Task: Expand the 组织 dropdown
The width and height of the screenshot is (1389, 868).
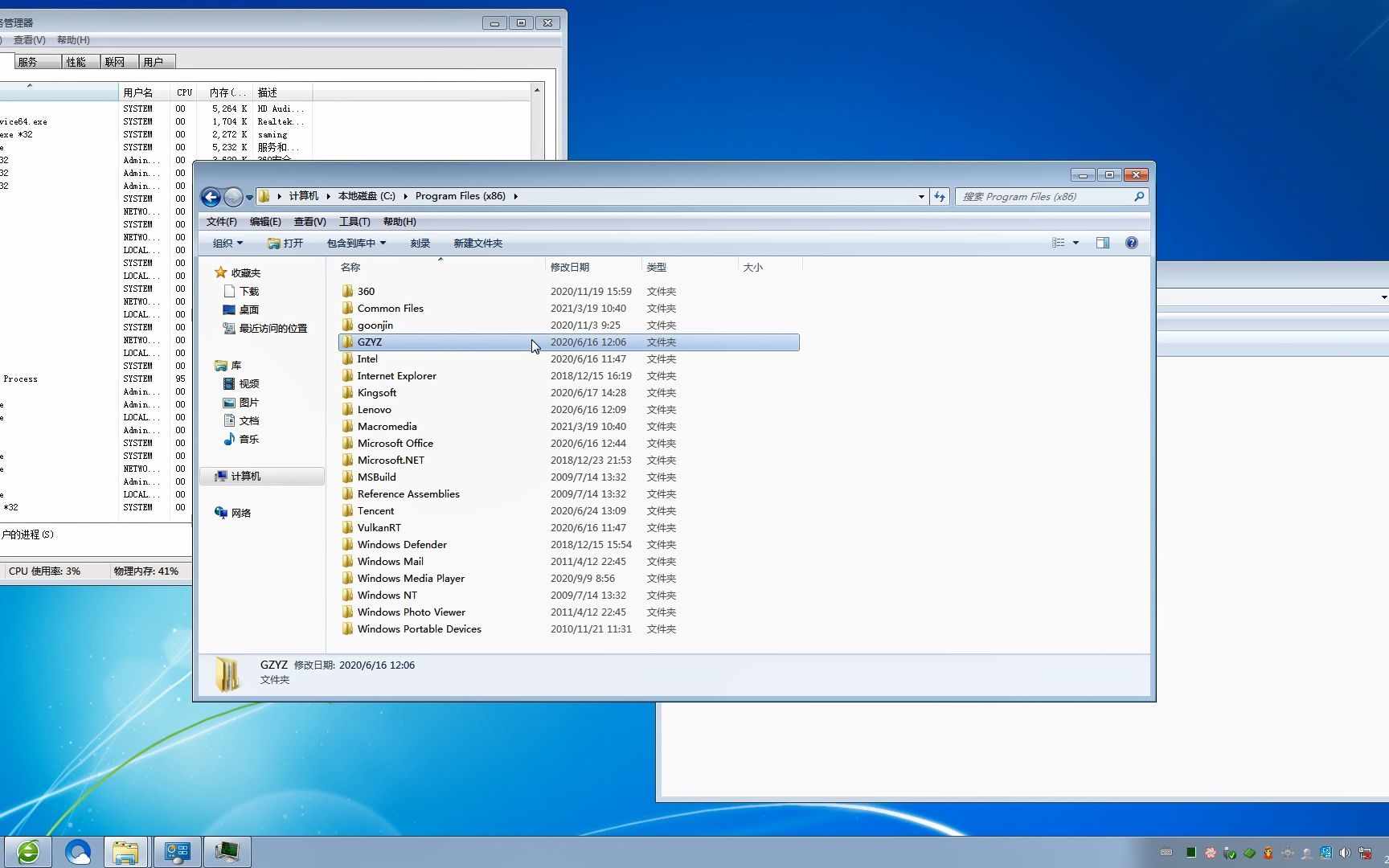Action: pyautogui.click(x=227, y=244)
